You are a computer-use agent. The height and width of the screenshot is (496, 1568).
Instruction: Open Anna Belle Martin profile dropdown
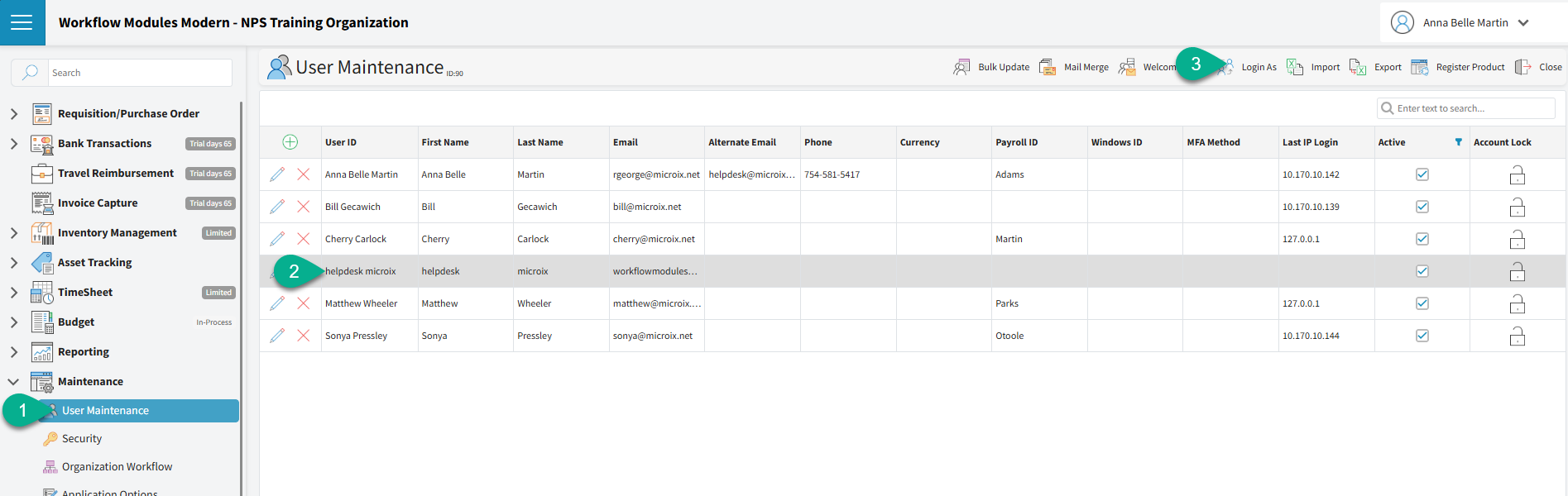point(1523,23)
